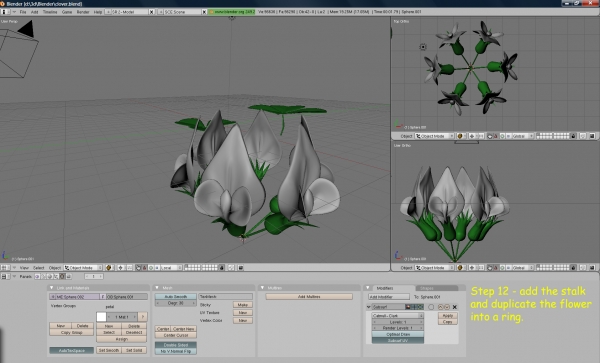Show Editing panels icon in buttons header
Screen dimensions: 600x363
coord(62,276)
